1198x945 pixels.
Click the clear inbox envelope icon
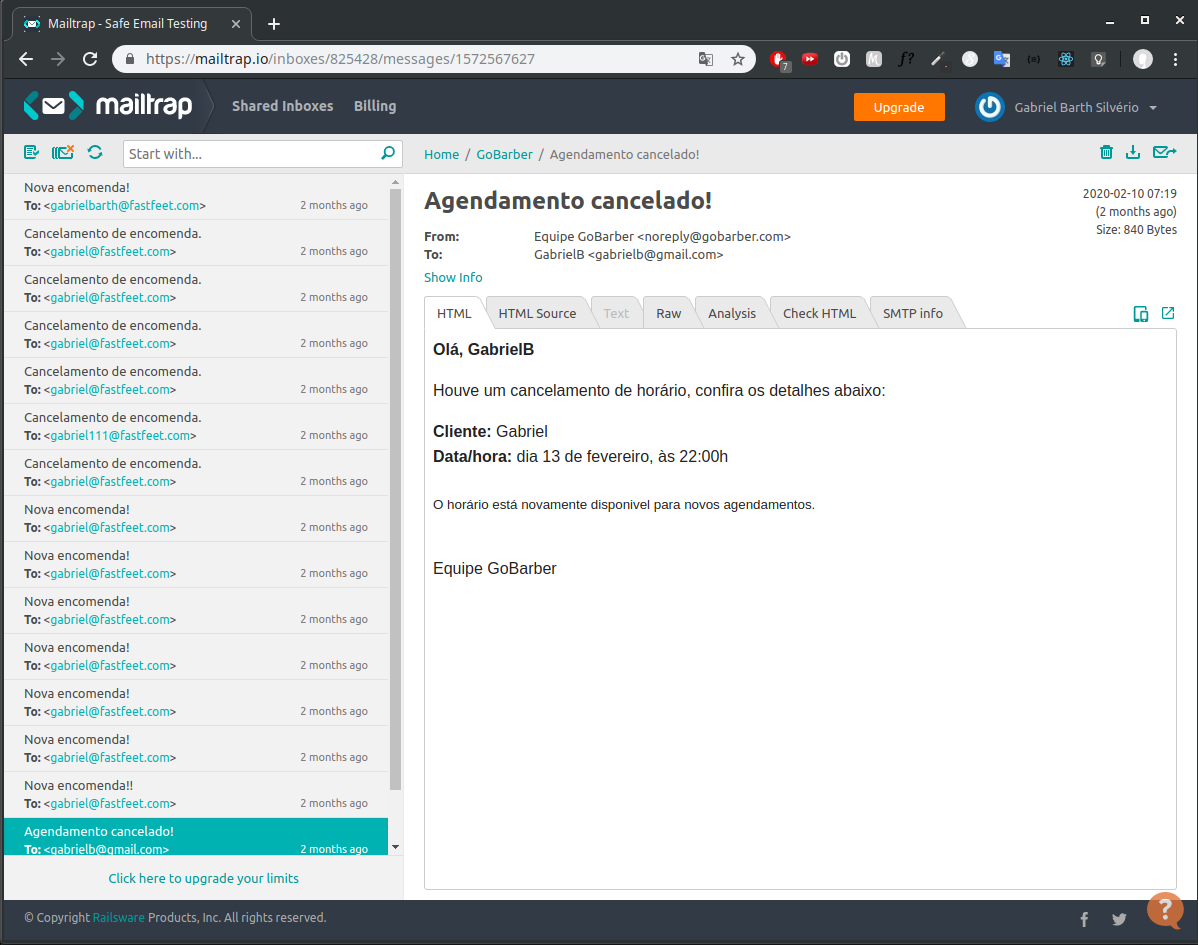63,152
